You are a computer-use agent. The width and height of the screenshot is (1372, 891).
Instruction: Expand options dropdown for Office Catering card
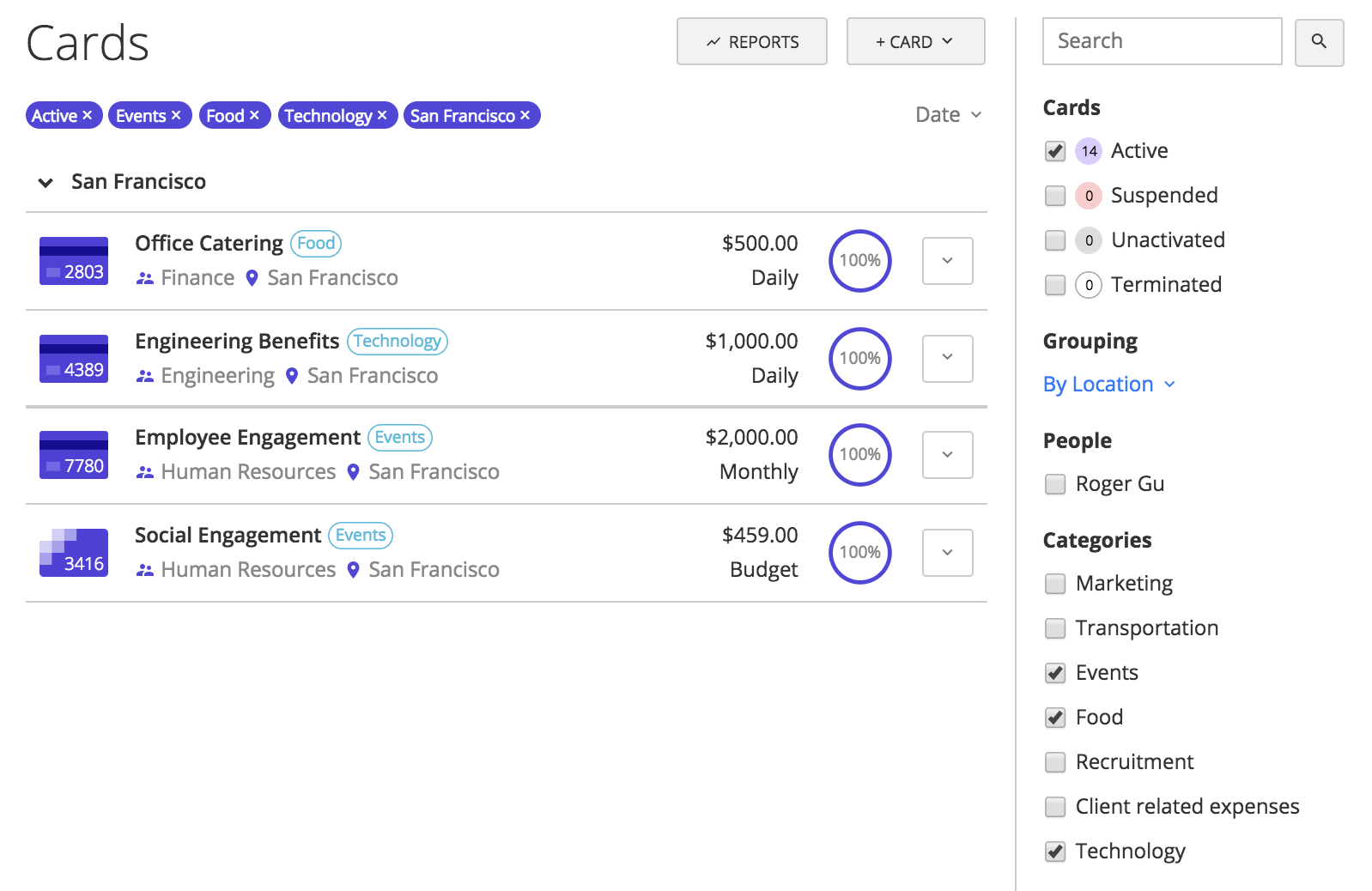coord(947,261)
